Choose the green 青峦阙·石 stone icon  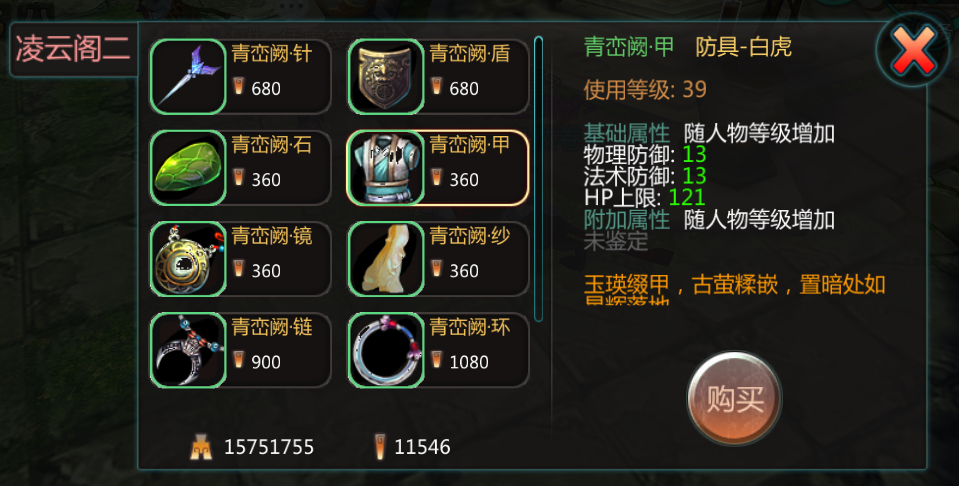pyautogui.click(x=188, y=168)
